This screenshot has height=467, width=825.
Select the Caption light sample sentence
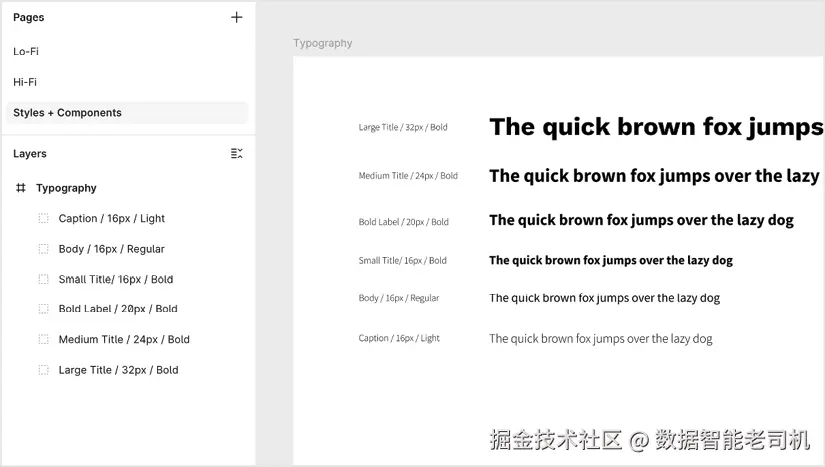click(x=600, y=339)
